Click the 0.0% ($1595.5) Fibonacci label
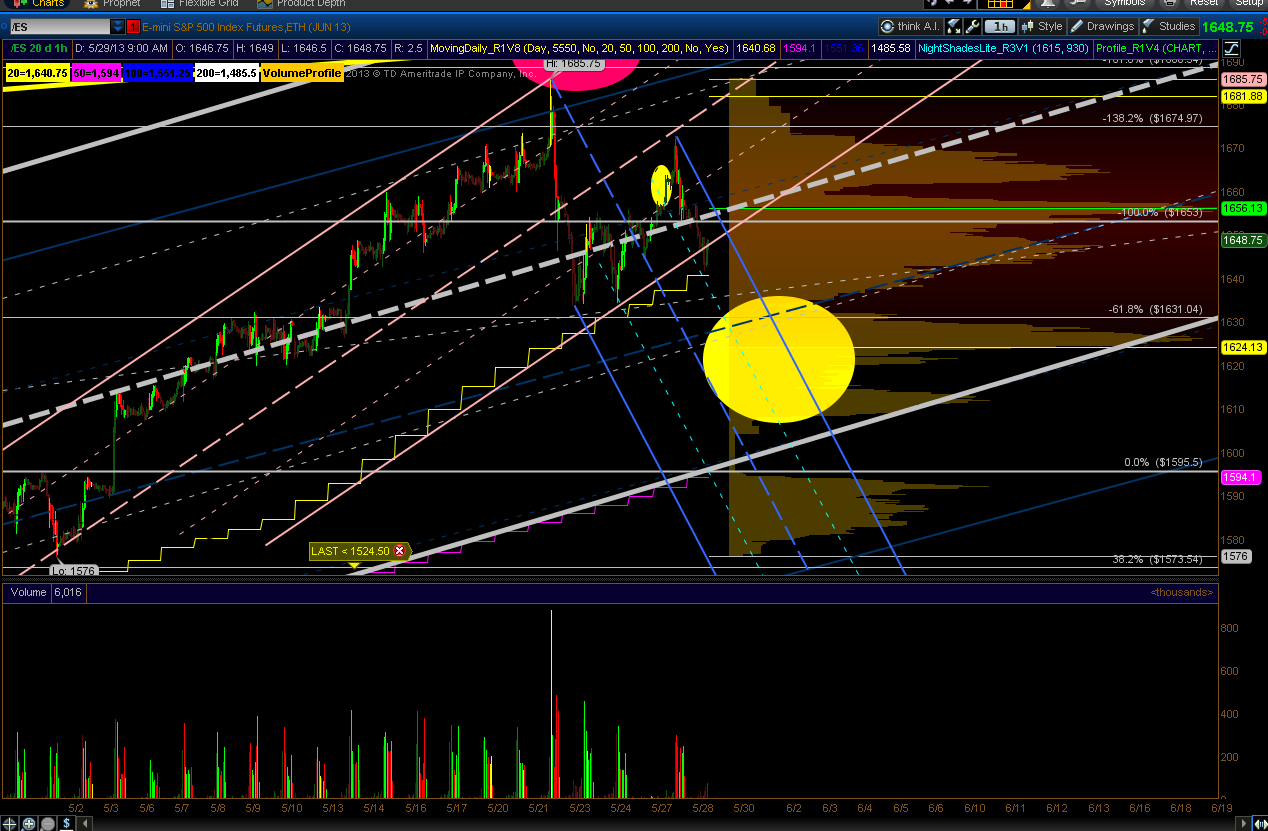Image resolution: width=1268 pixels, height=831 pixels. point(1162,462)
